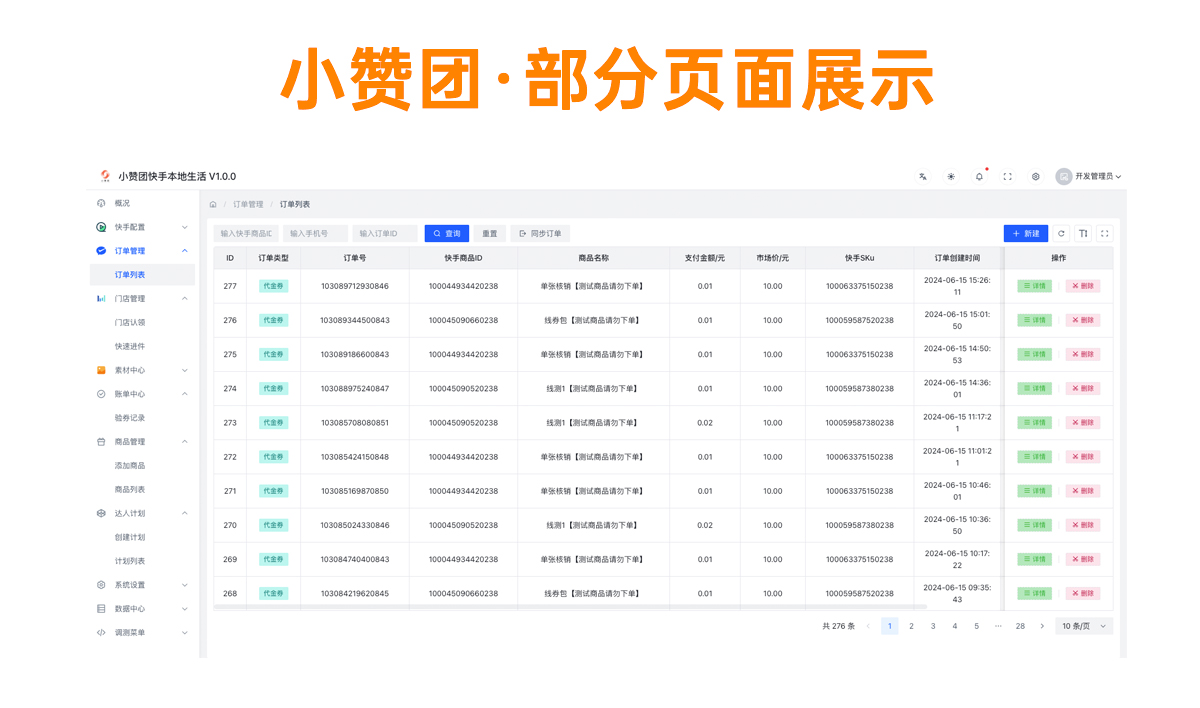This screenshot has height=708, width=1200.
Task: Expand the 系统设置 sidebar menu
Action: (141, 585)
